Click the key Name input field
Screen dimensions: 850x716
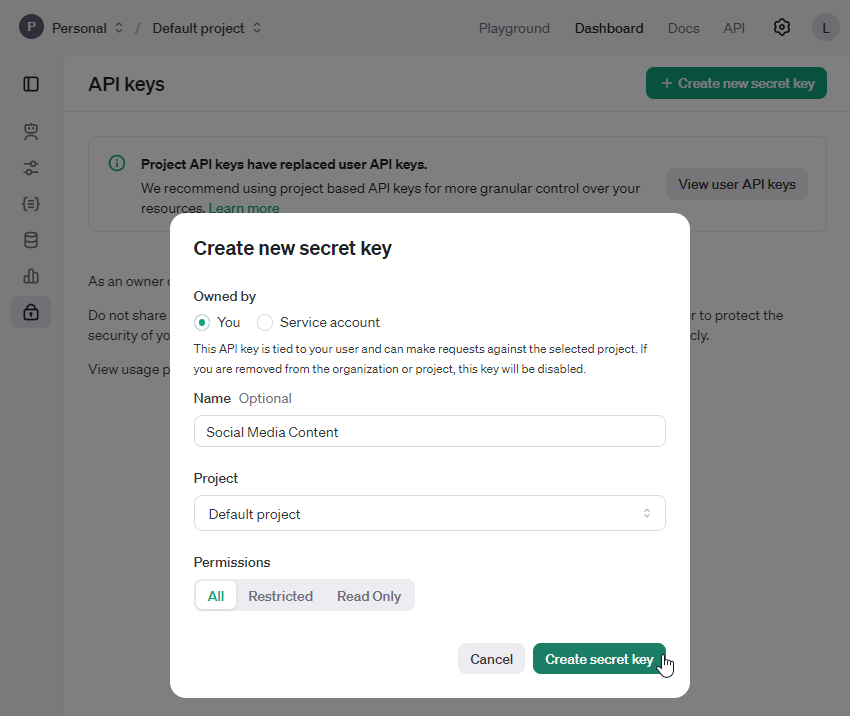(429, 432)
